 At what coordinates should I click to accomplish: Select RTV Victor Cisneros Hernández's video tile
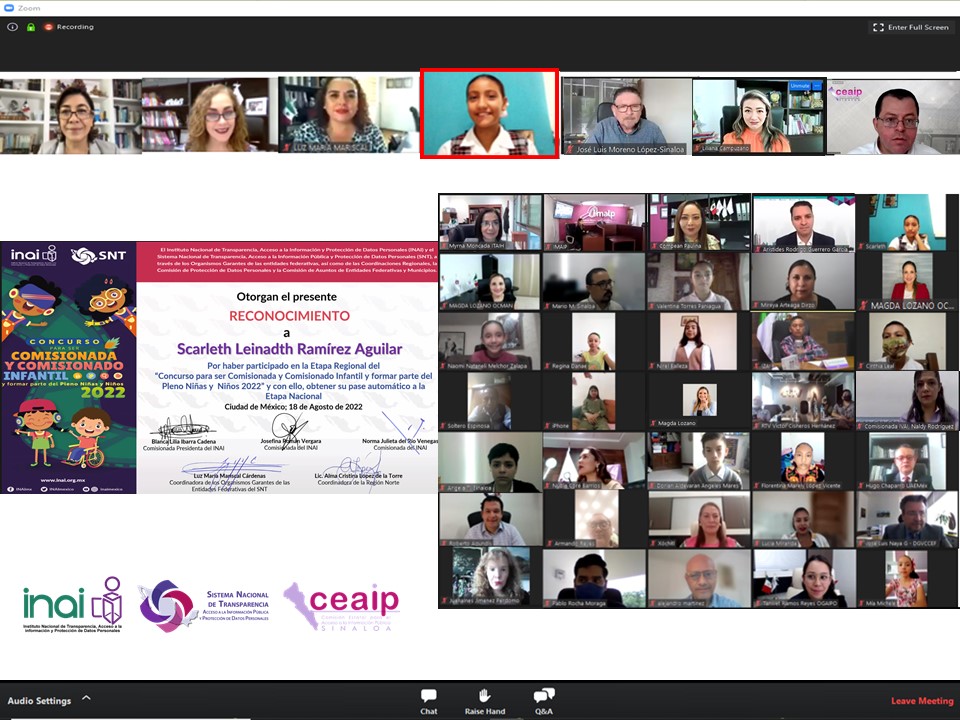[x=803, y=401]
